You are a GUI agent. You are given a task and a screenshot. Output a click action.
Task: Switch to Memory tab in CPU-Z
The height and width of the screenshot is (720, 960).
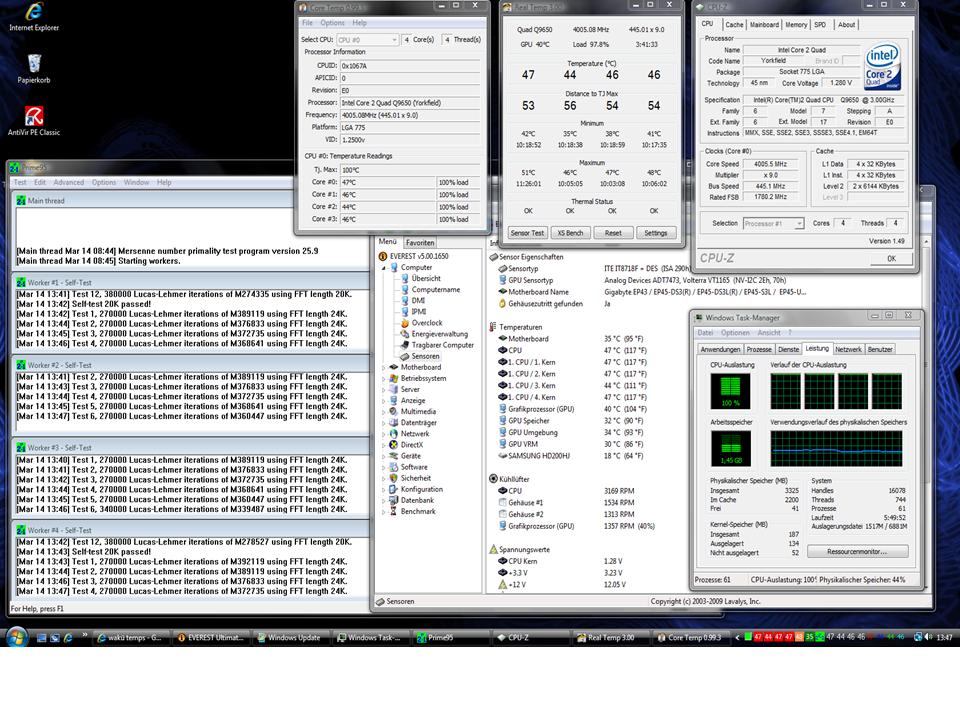click(796, 24)
